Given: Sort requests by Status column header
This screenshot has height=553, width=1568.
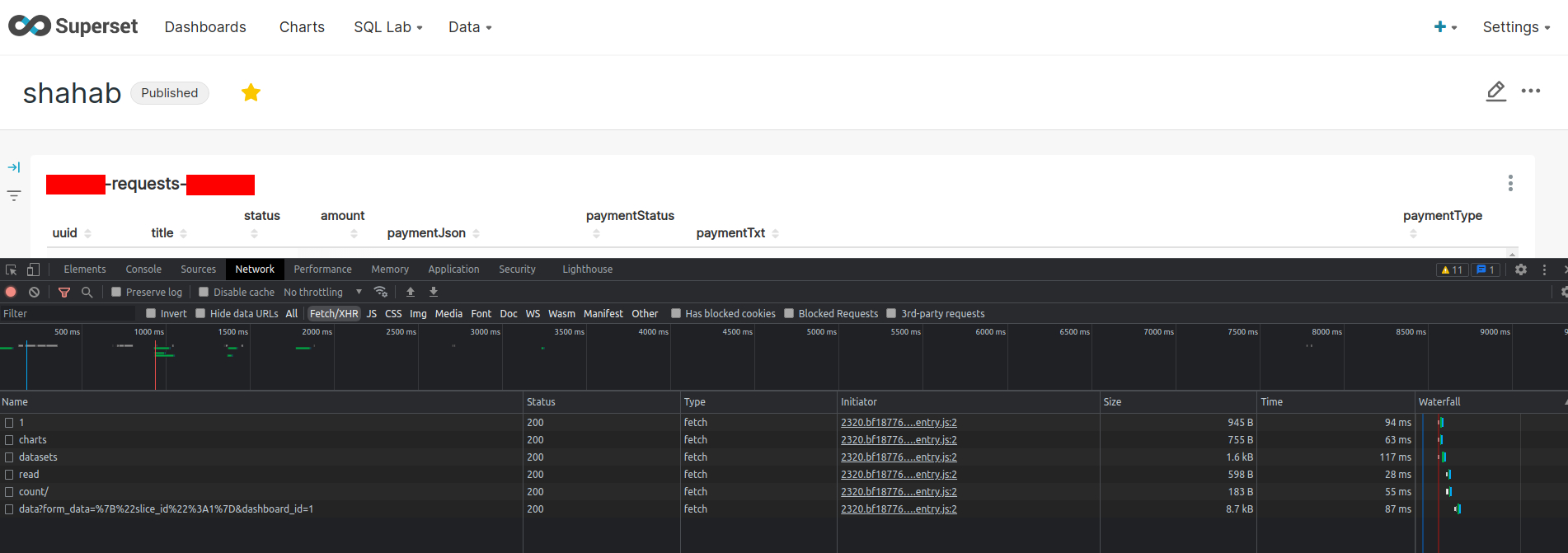Looking at the screenshot, I should (601, 402).
